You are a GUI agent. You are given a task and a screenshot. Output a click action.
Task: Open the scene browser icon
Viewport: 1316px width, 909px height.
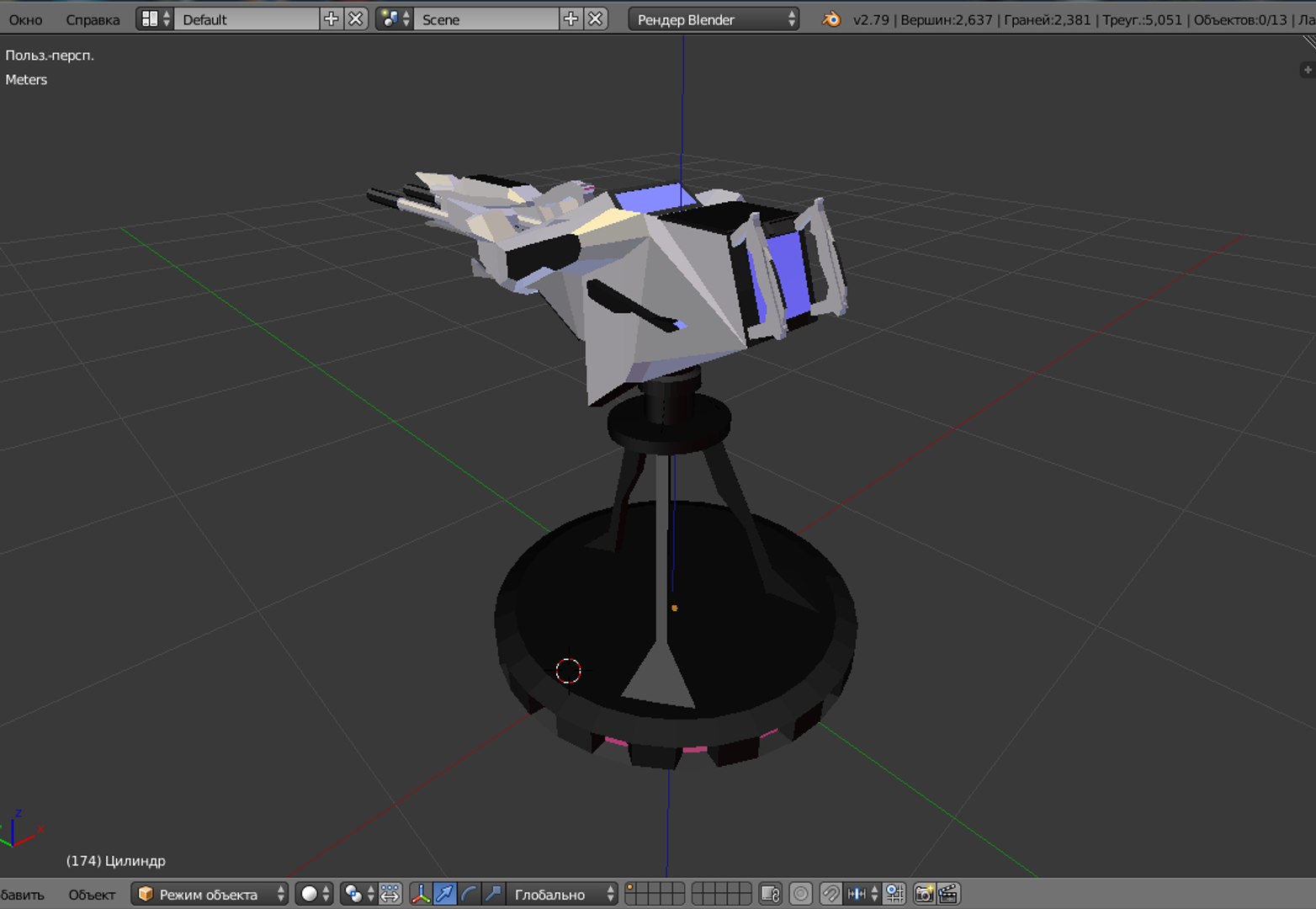coord(394,19)
